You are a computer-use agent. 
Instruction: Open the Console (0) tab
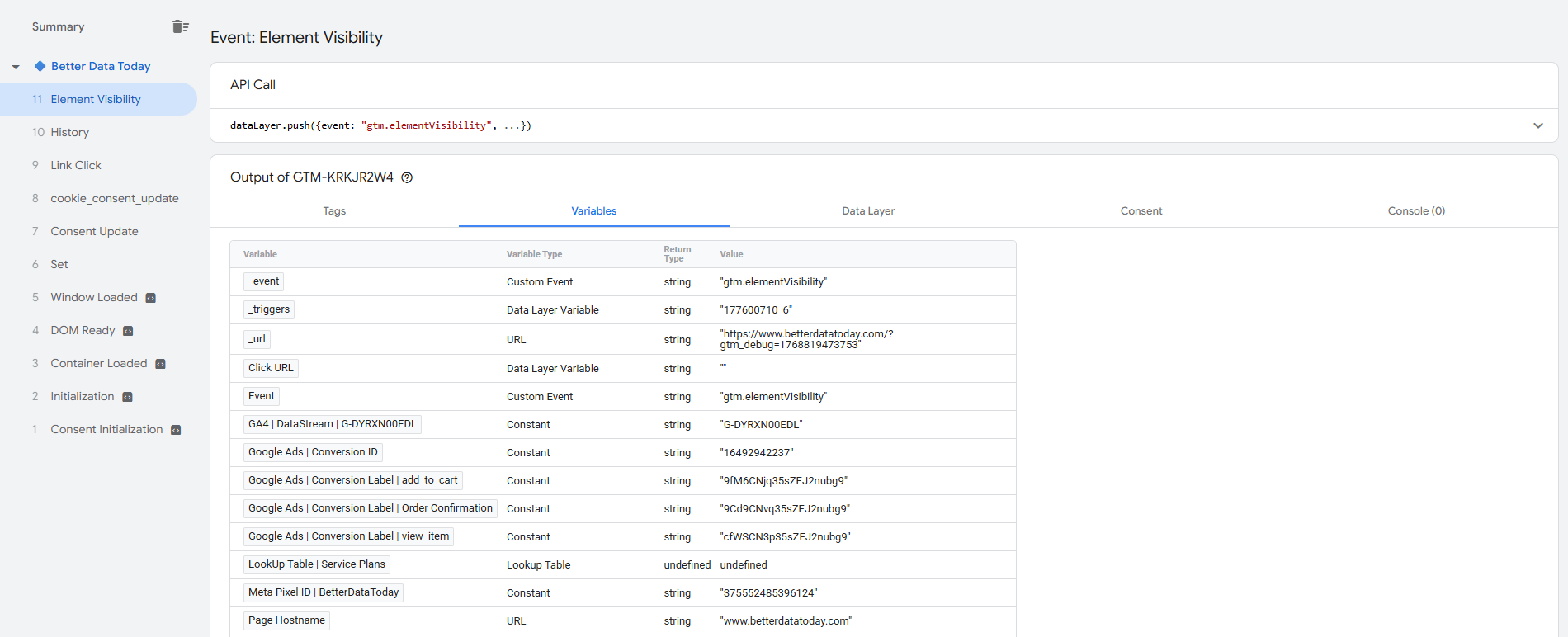pyautogui.click(x=1416, y=211)
